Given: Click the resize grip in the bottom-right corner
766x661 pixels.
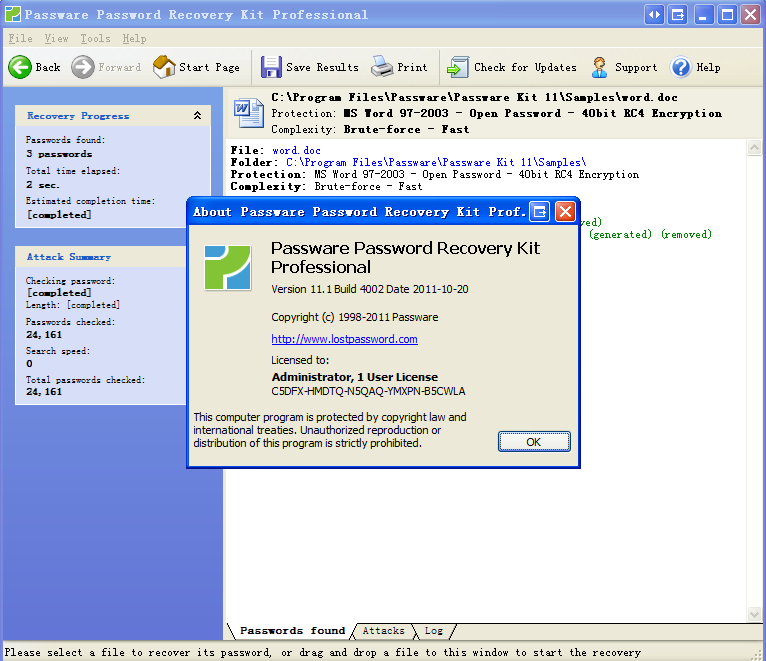Looking at the screenshot, I should (757, 654).
